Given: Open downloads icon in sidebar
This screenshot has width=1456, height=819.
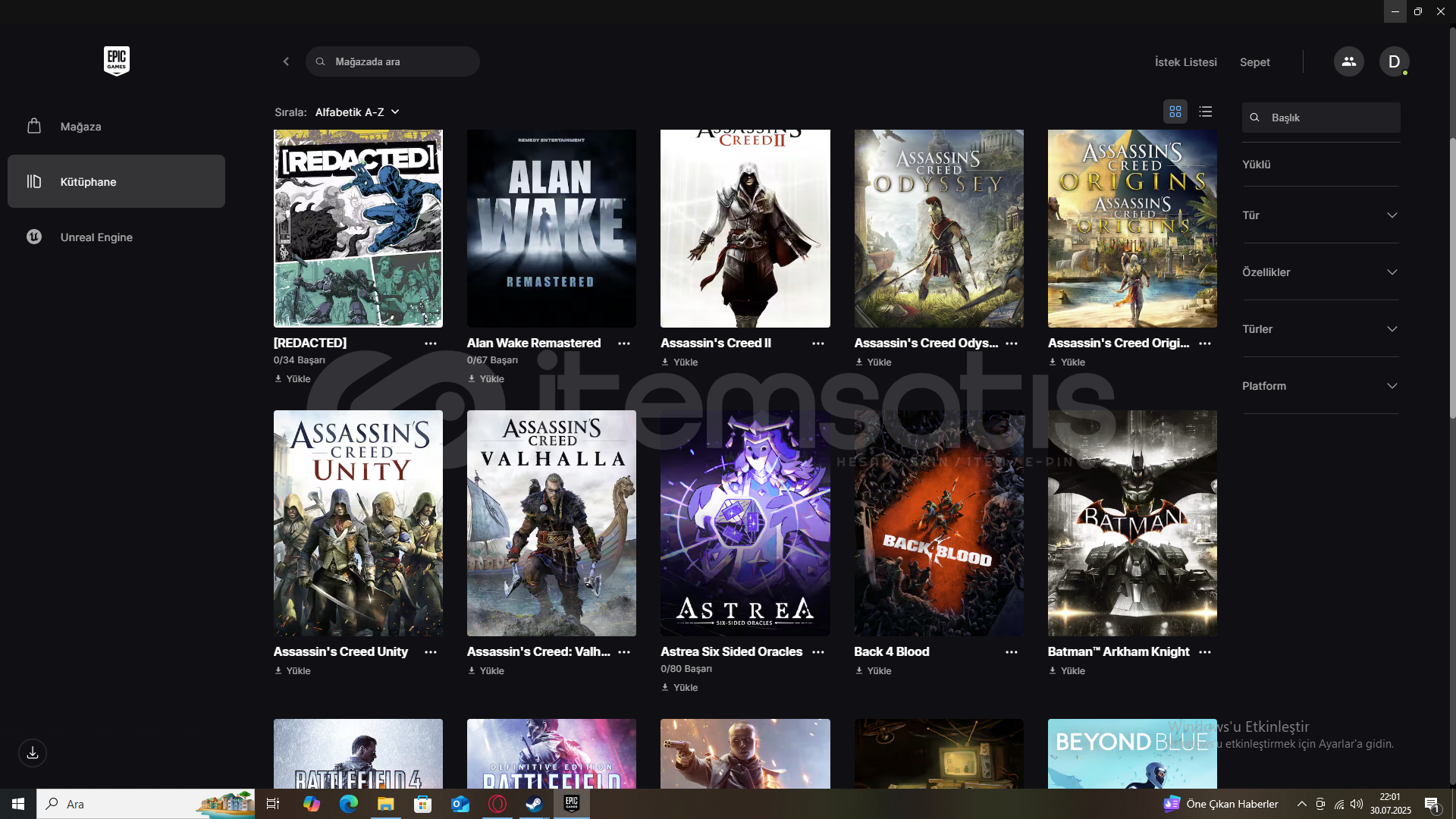Looking at the screenshot, I should (33, 753).
